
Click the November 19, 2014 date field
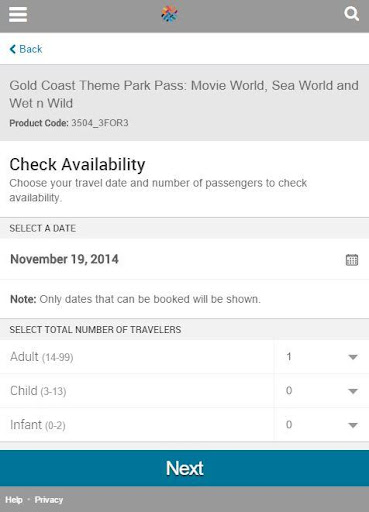click(x=184, y=259)
